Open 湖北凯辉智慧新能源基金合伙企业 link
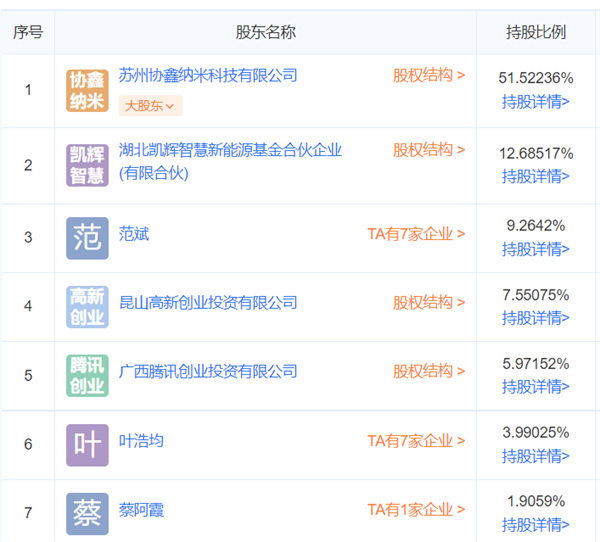This screenshot has width=600, height=542. tap(230, 162)
